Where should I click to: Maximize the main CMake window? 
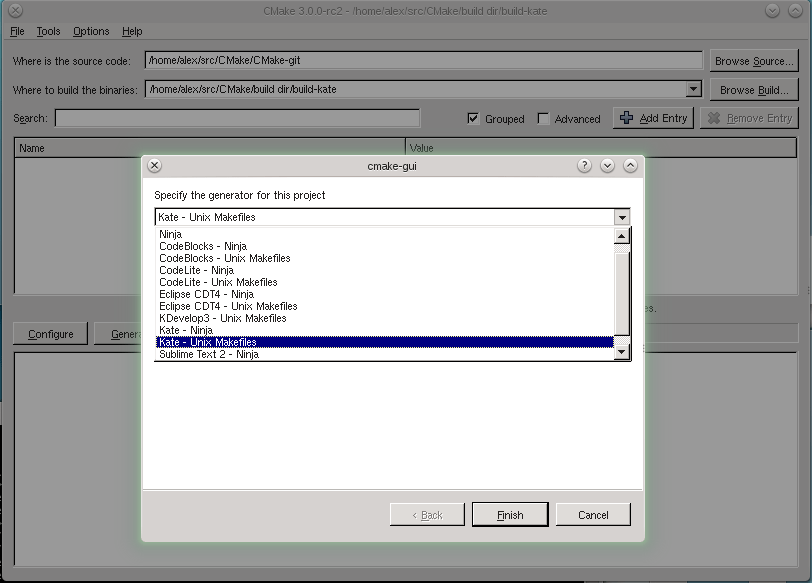pyautogui.click(x=795, y=10)
